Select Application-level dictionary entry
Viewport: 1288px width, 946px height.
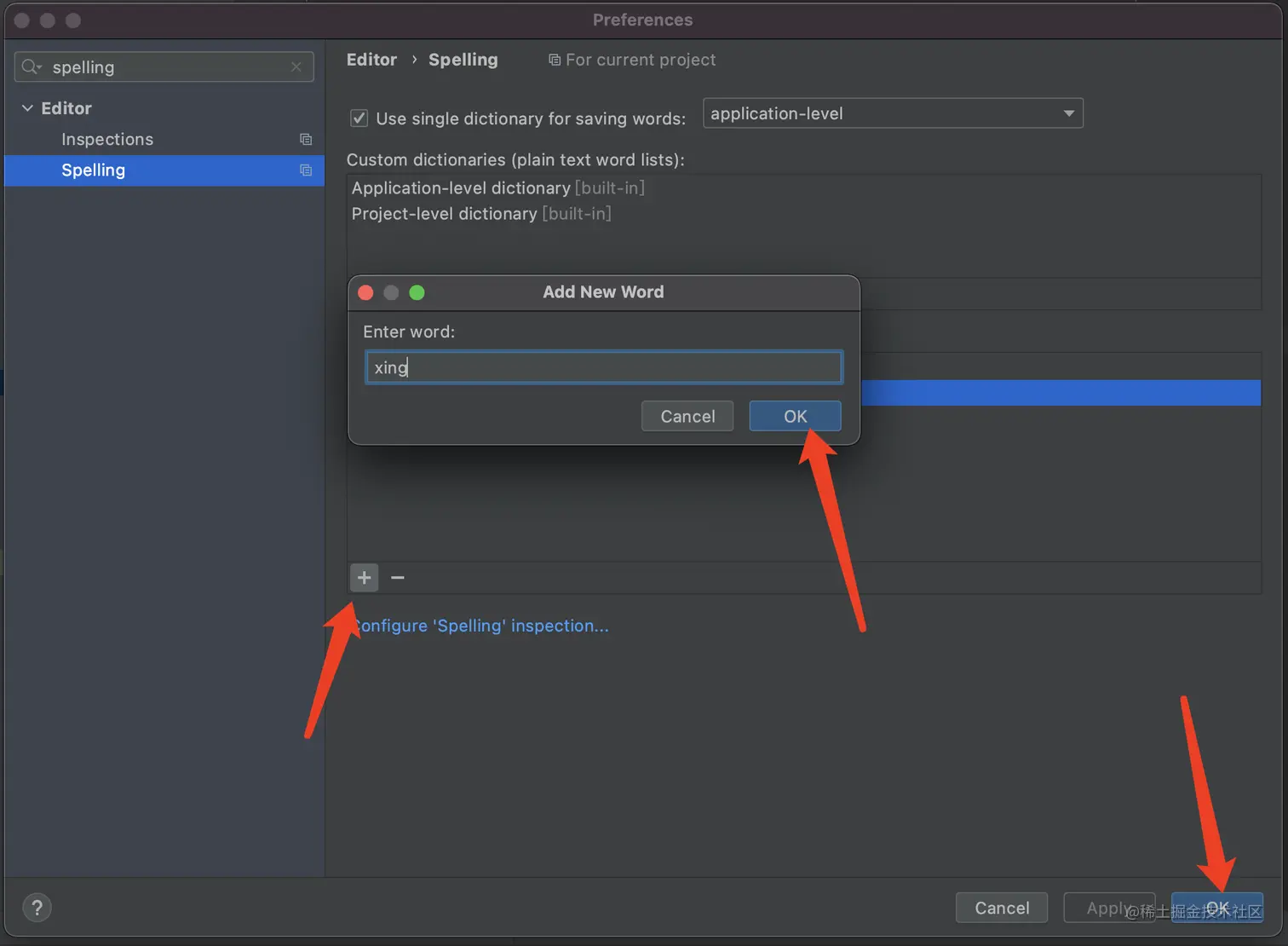498,187
